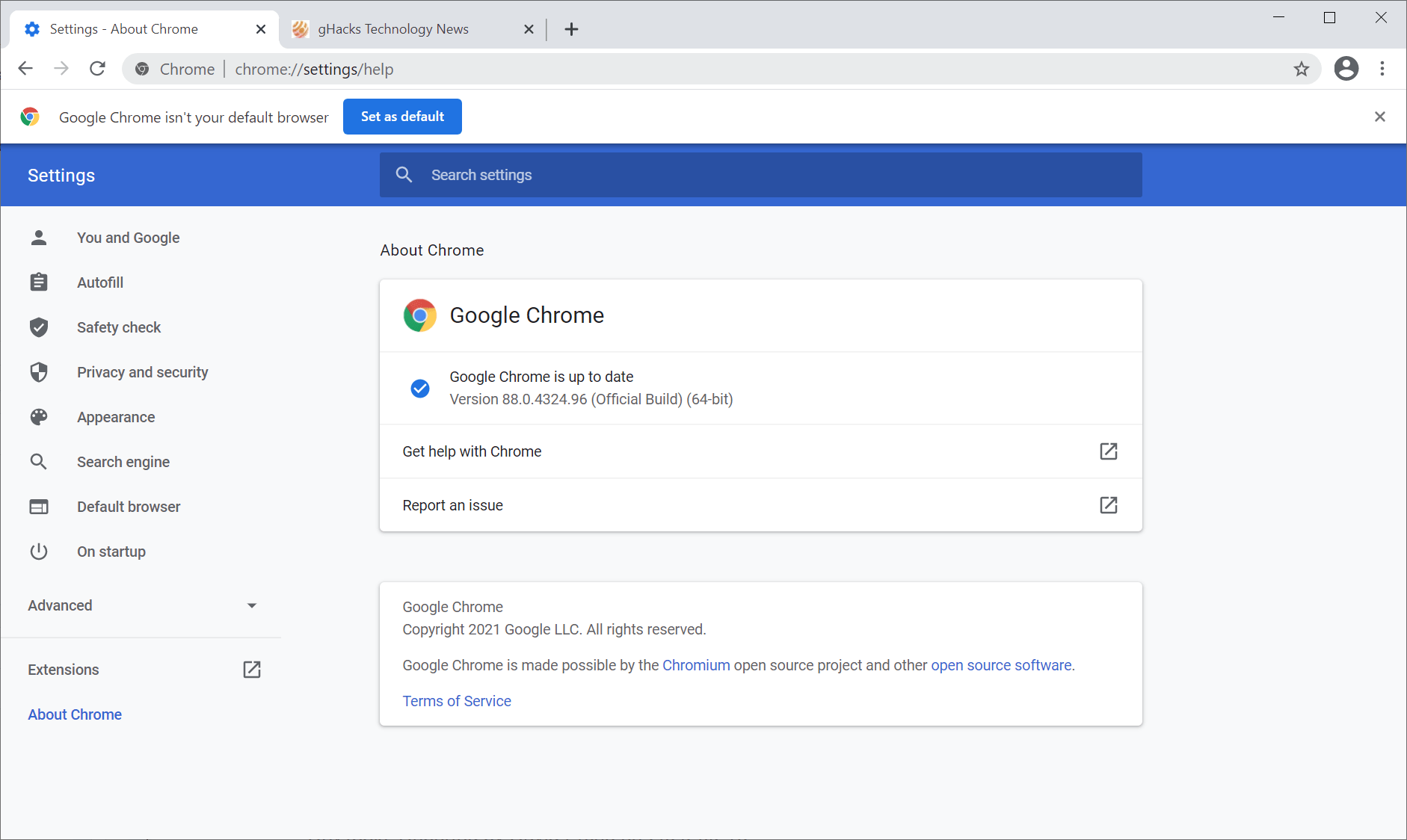1407x840 pixels.
Task: Click the Autofill clipboard icon
Action: pos(39,282)
